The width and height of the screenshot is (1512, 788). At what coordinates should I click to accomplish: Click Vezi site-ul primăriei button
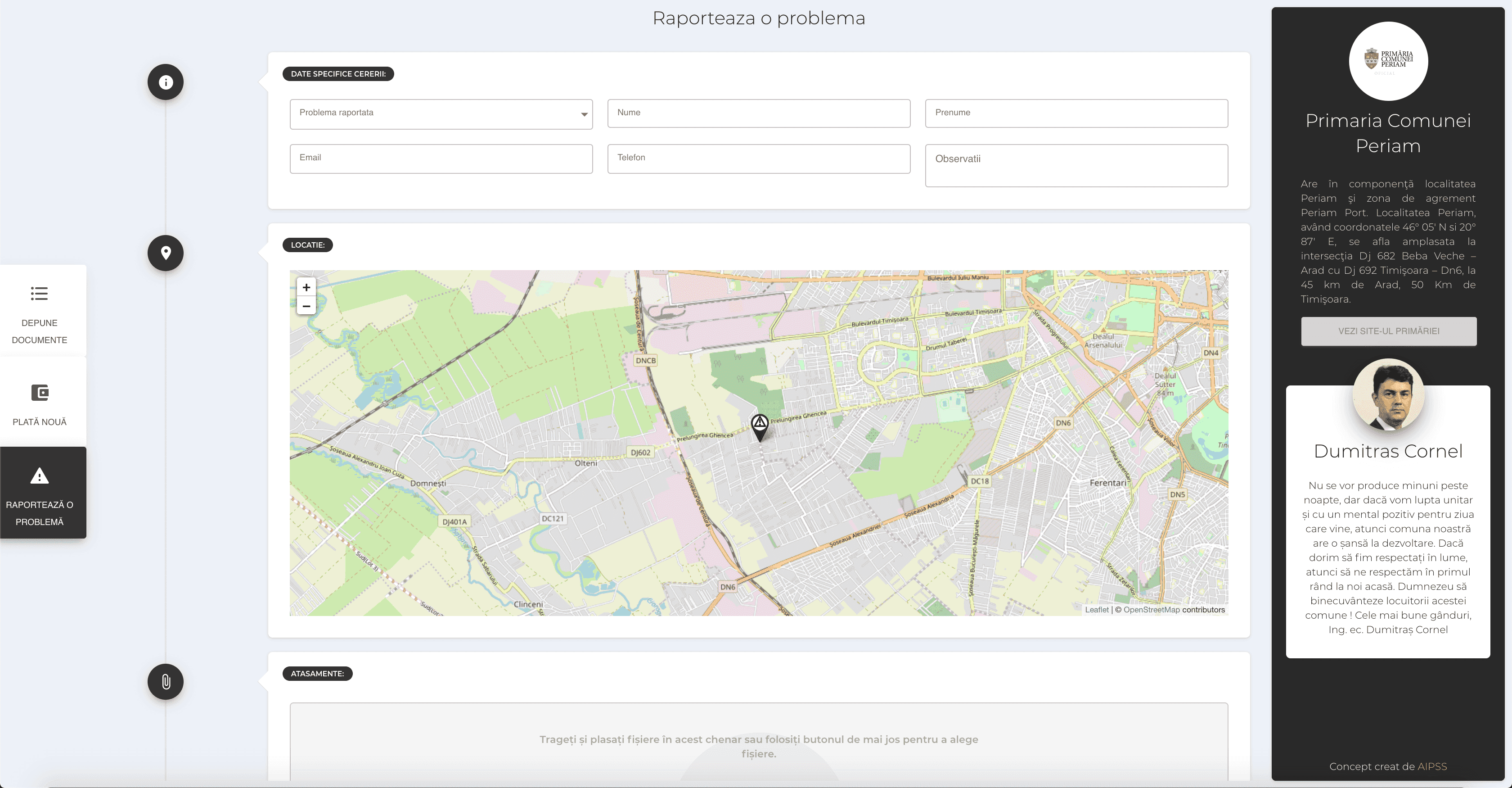(x=1389, y=331)
